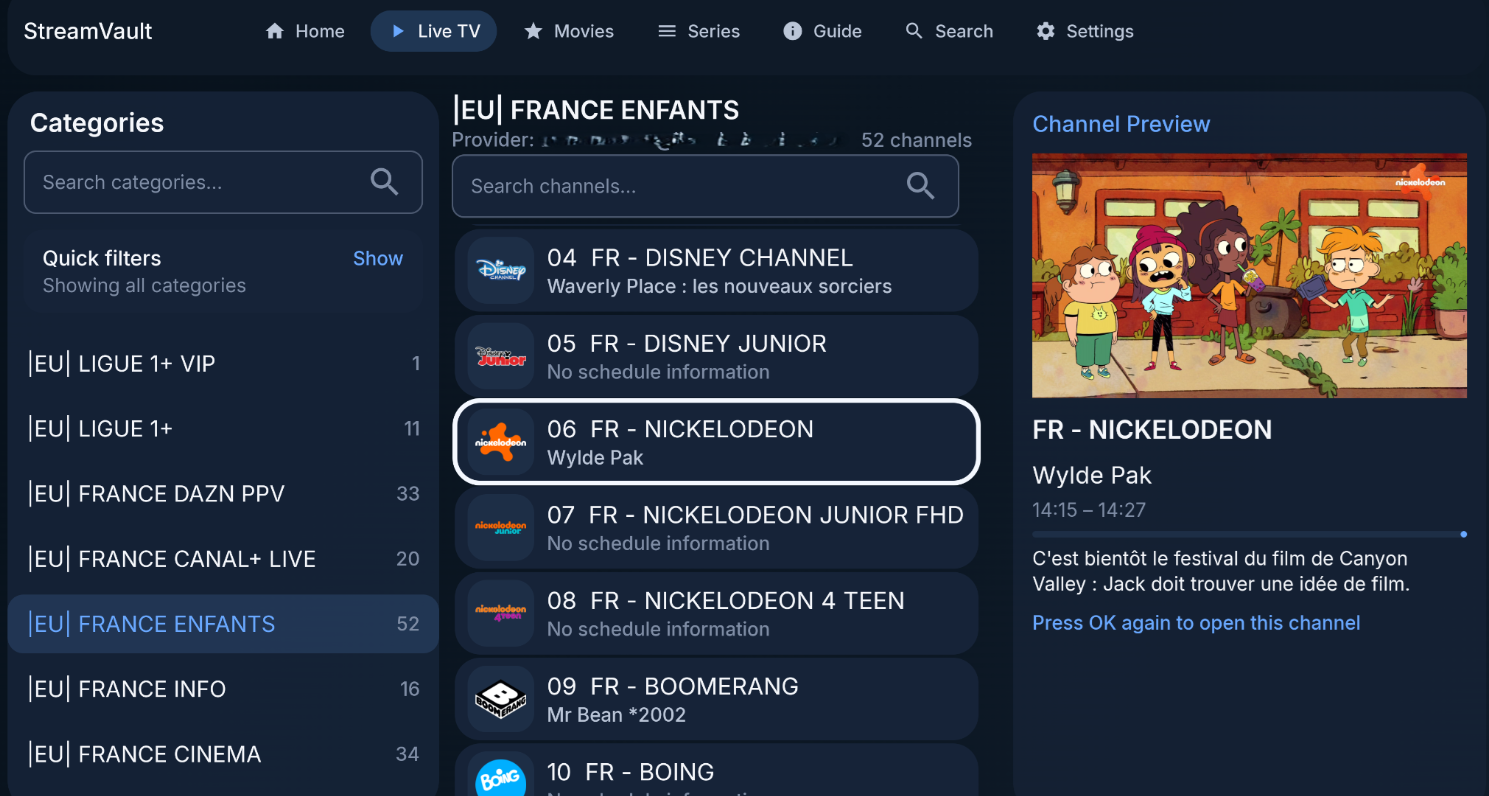The height and width of the screenshot is (796, 1489).
Task: Select channel 09 FR - BOOMERANG
Action: coord(716,699)
